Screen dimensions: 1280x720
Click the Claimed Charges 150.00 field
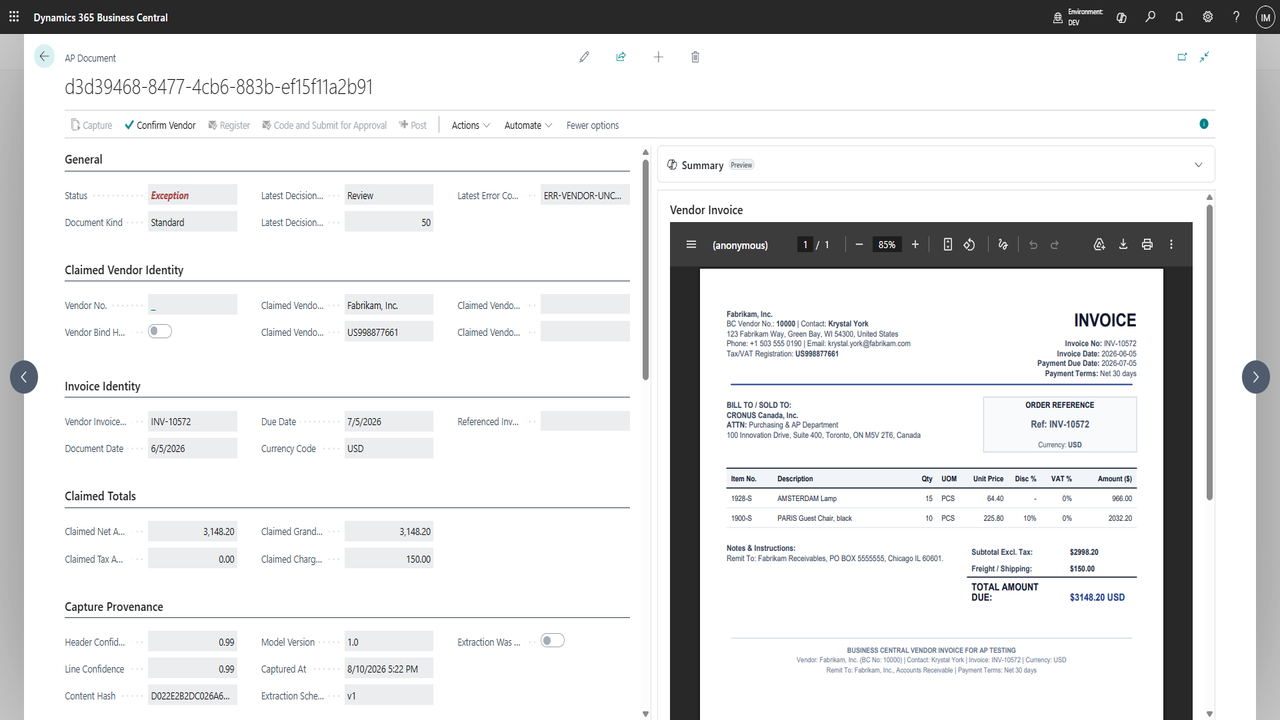pyautogui.click(x=388, y=558)
